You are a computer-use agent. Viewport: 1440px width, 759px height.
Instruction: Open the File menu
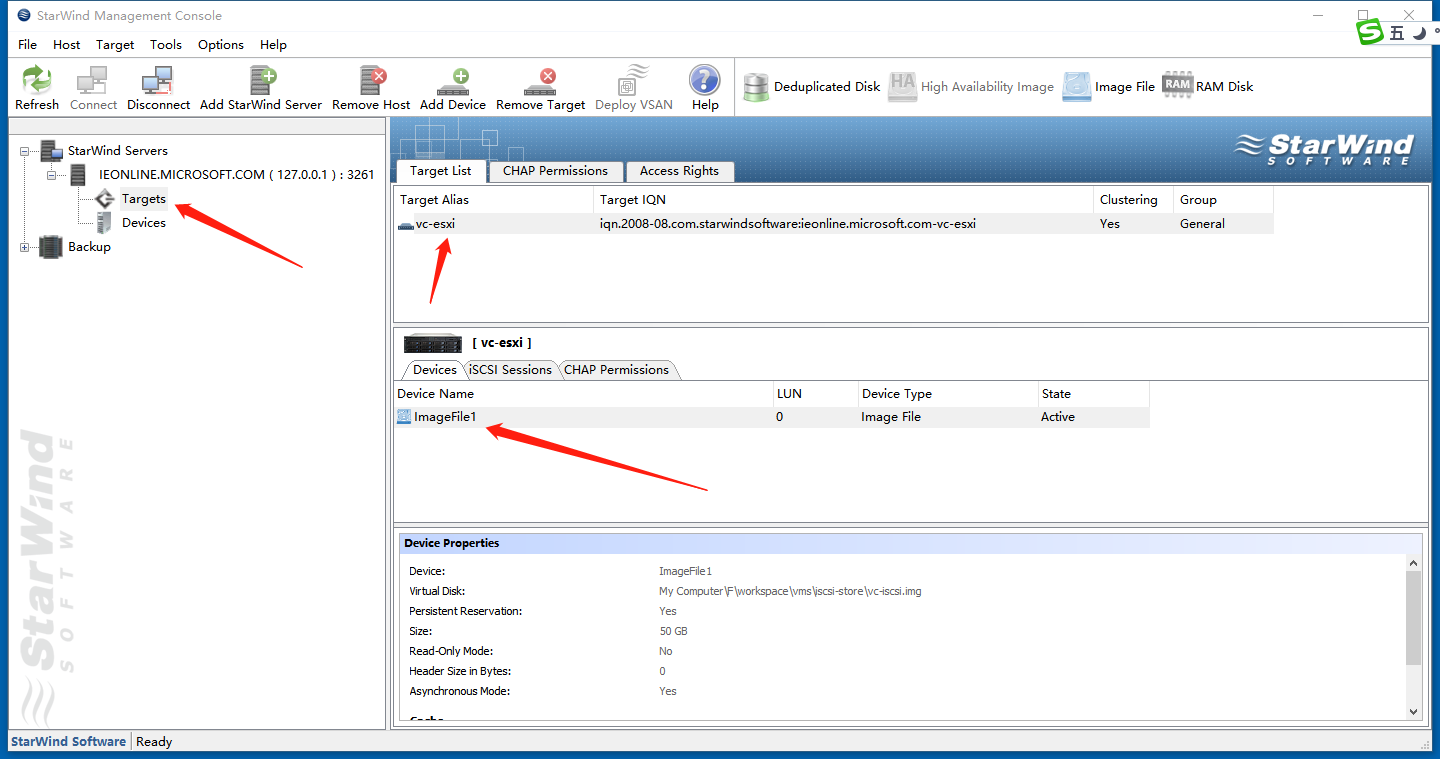27,44
